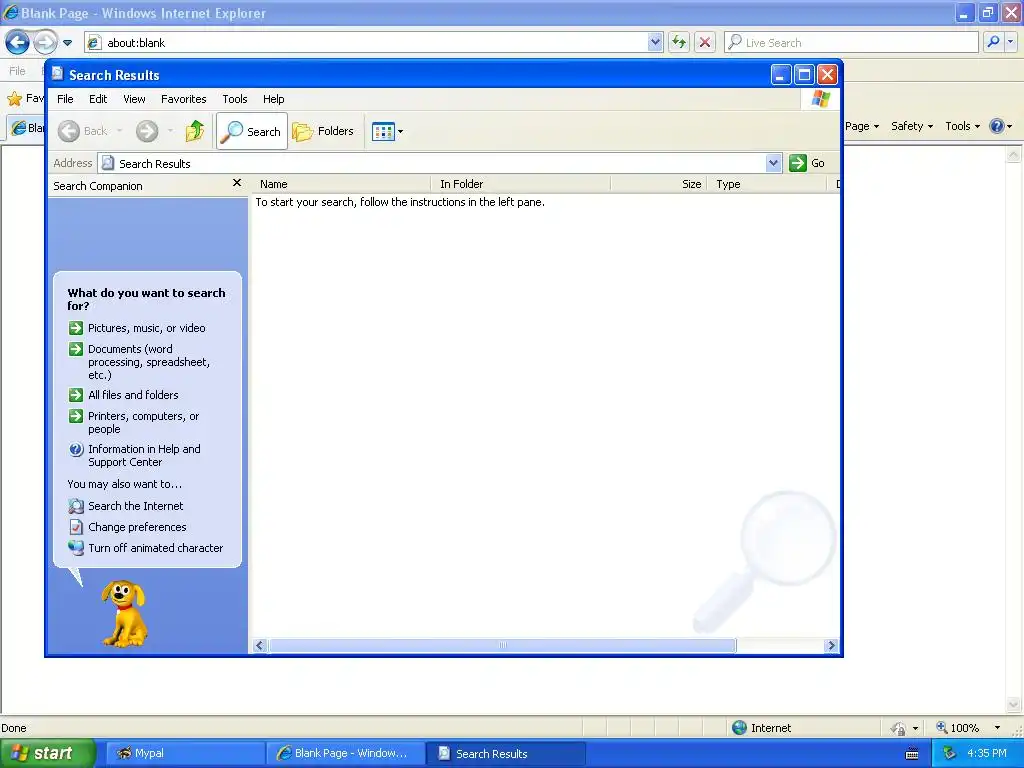Image resolution: width=1024 pixels, height=768 pixels.
Task: Click the system tray network icon
Action: coord(949,753)
